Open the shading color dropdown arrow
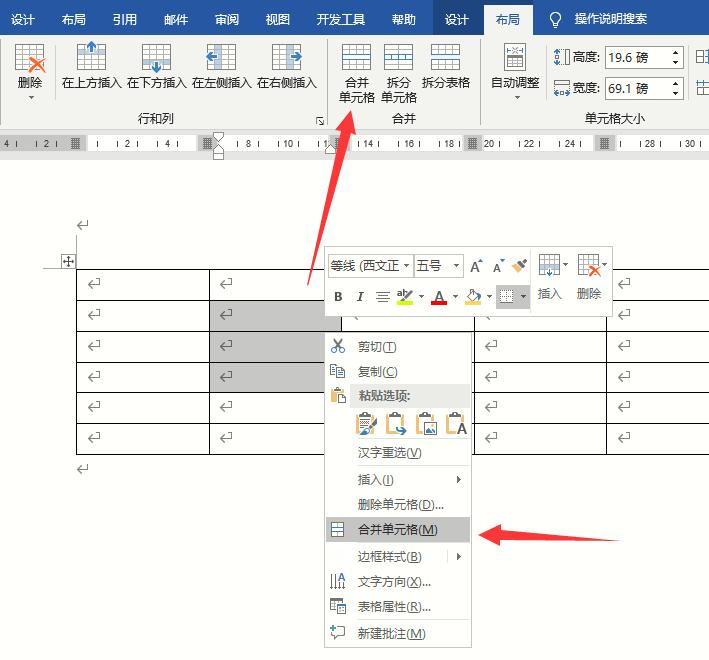 [489, 297]
